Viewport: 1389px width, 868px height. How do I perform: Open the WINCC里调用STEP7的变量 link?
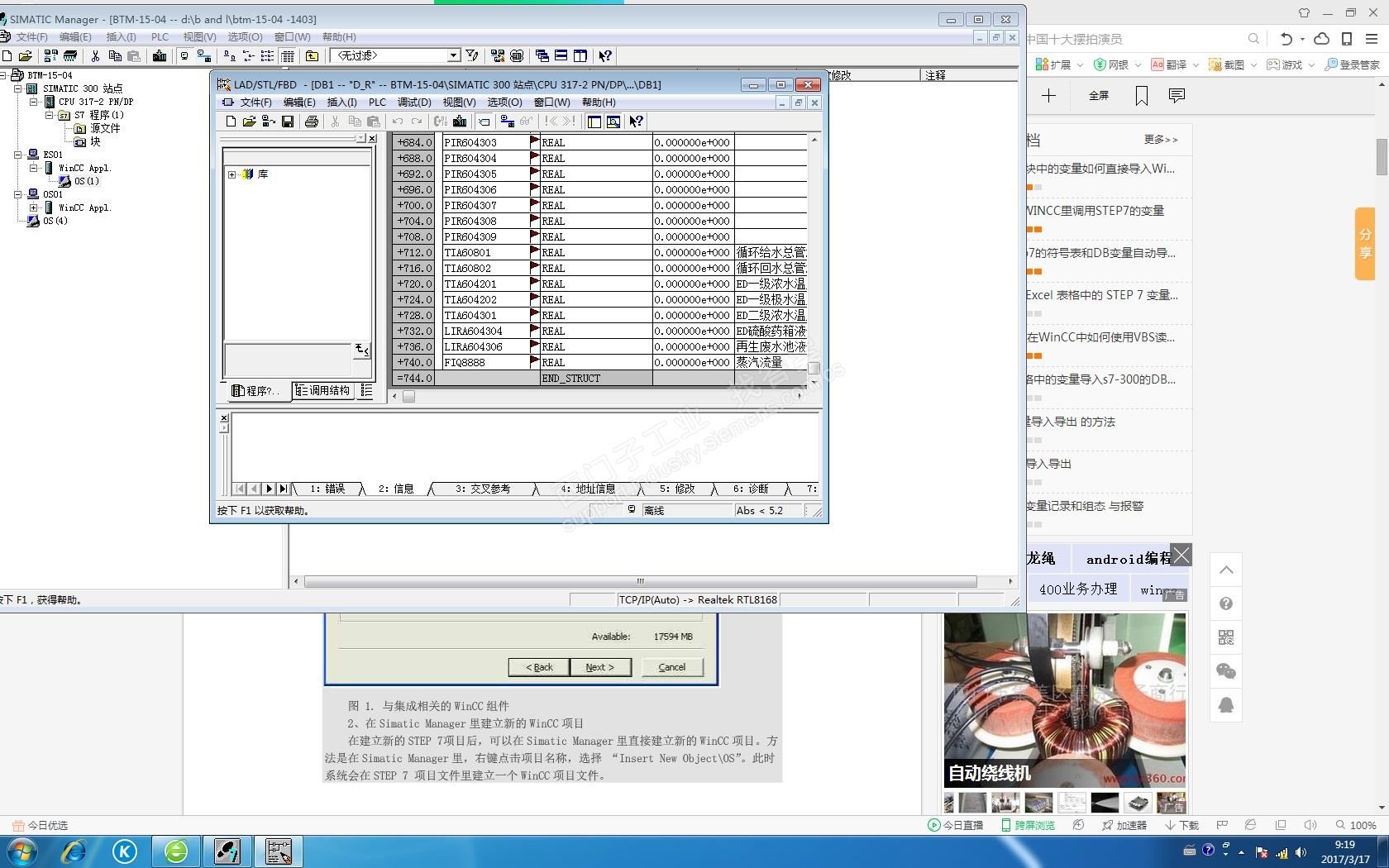(x=1095, y=211)
